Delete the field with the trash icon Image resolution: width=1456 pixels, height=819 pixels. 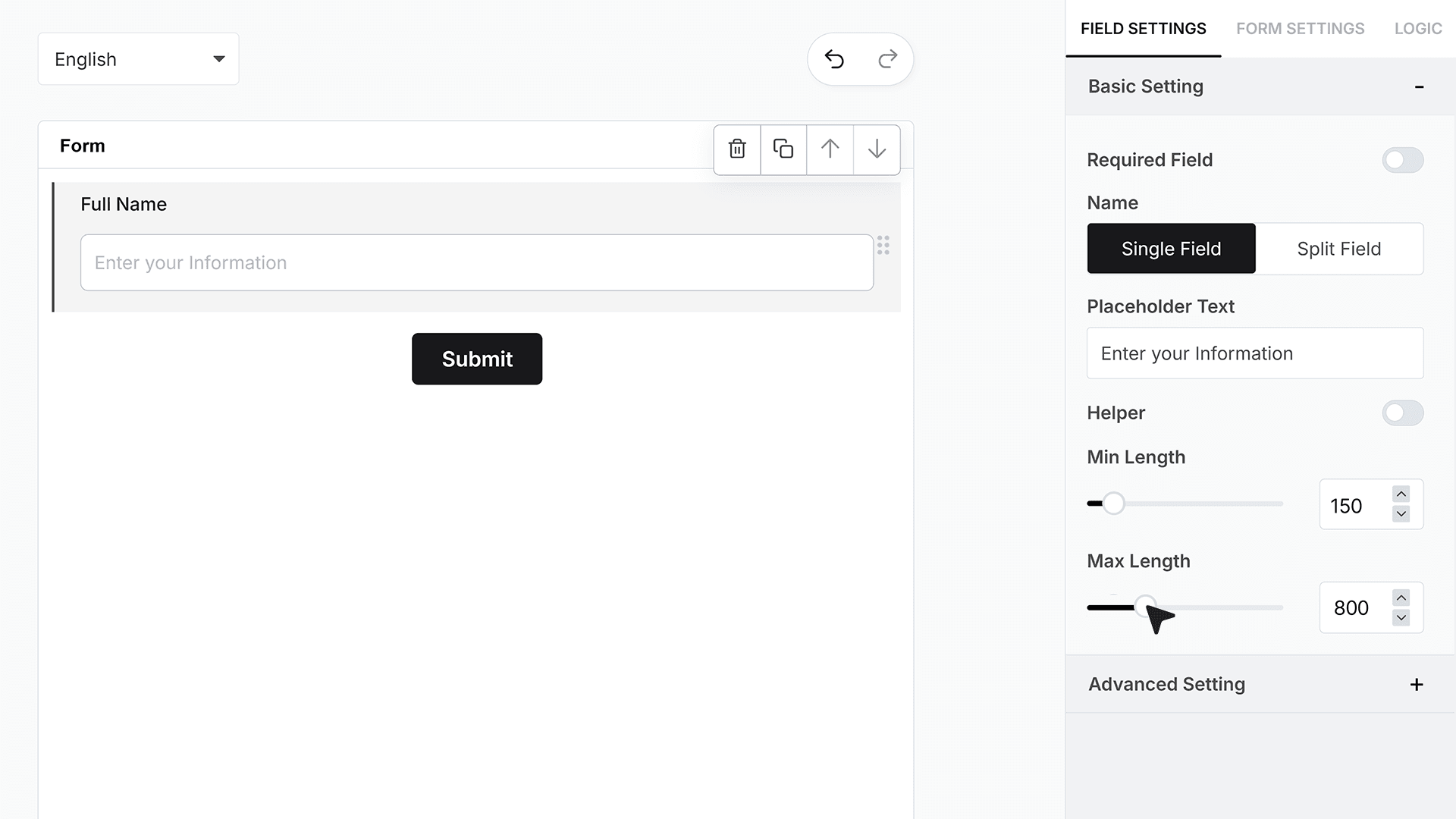[x=737, y=149]
